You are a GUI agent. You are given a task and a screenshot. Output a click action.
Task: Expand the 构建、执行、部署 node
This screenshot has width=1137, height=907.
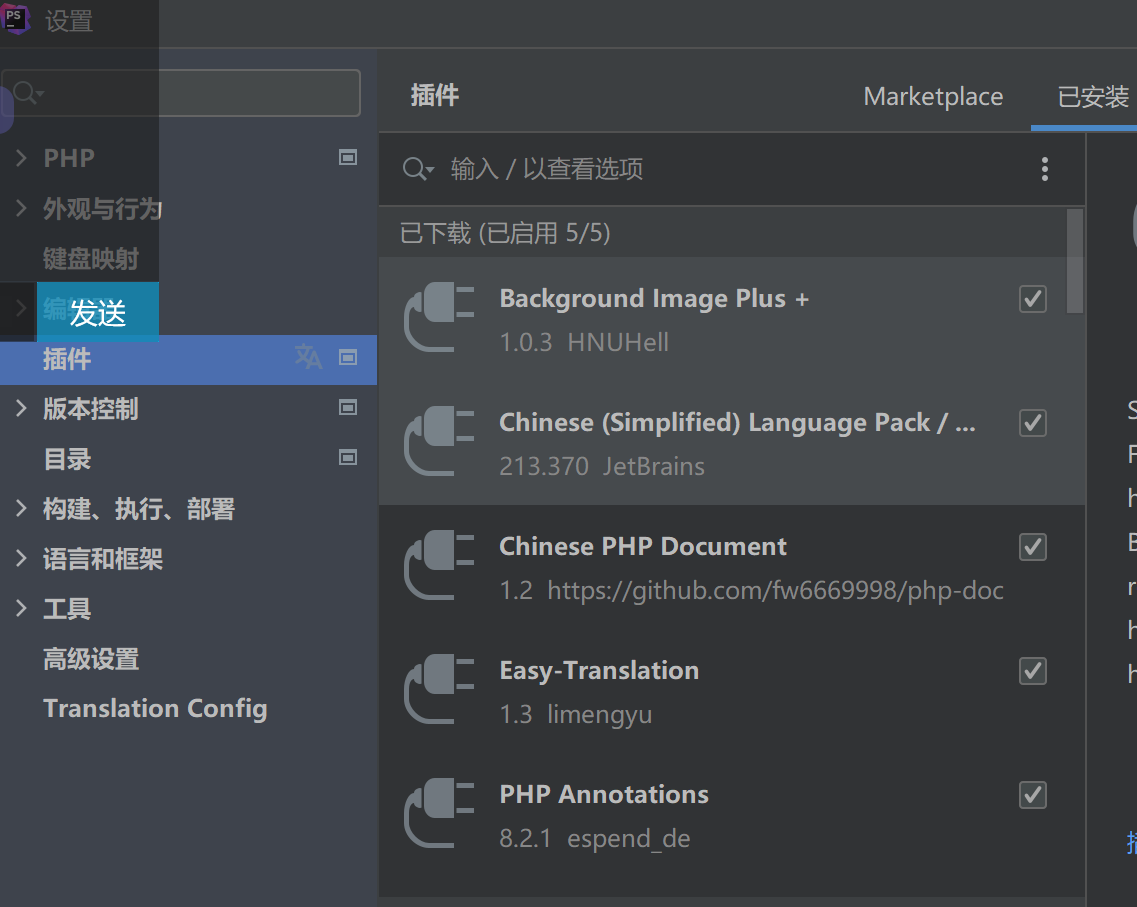click(21, 508)
